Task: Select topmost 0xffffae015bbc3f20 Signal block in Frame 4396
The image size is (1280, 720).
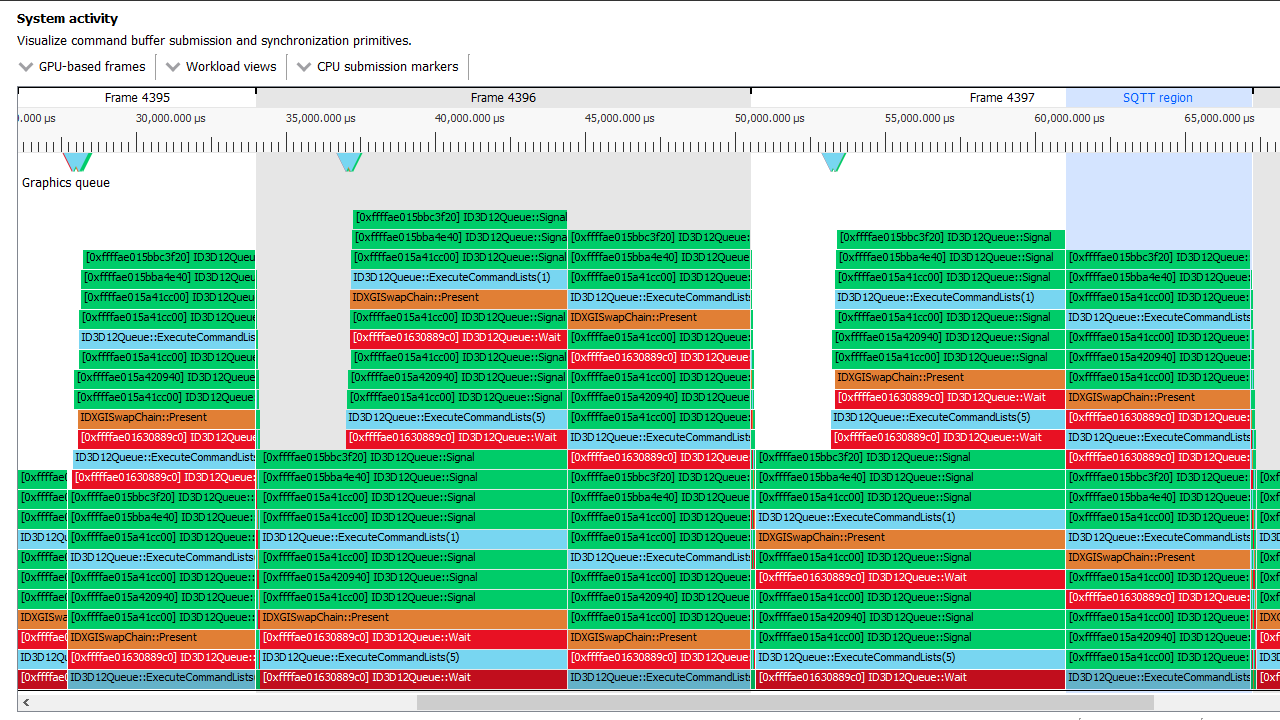Action: 460,217
